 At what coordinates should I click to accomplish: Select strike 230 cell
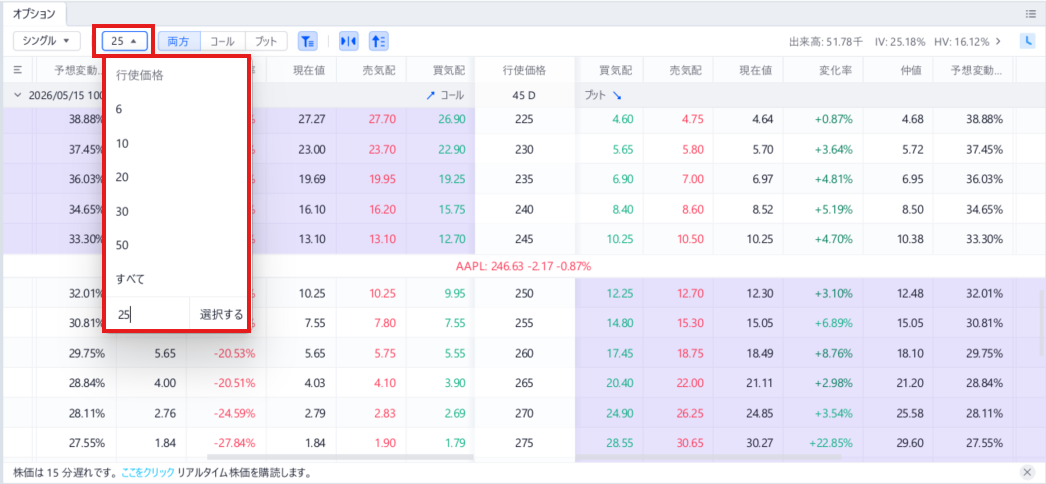click(524, 150)
